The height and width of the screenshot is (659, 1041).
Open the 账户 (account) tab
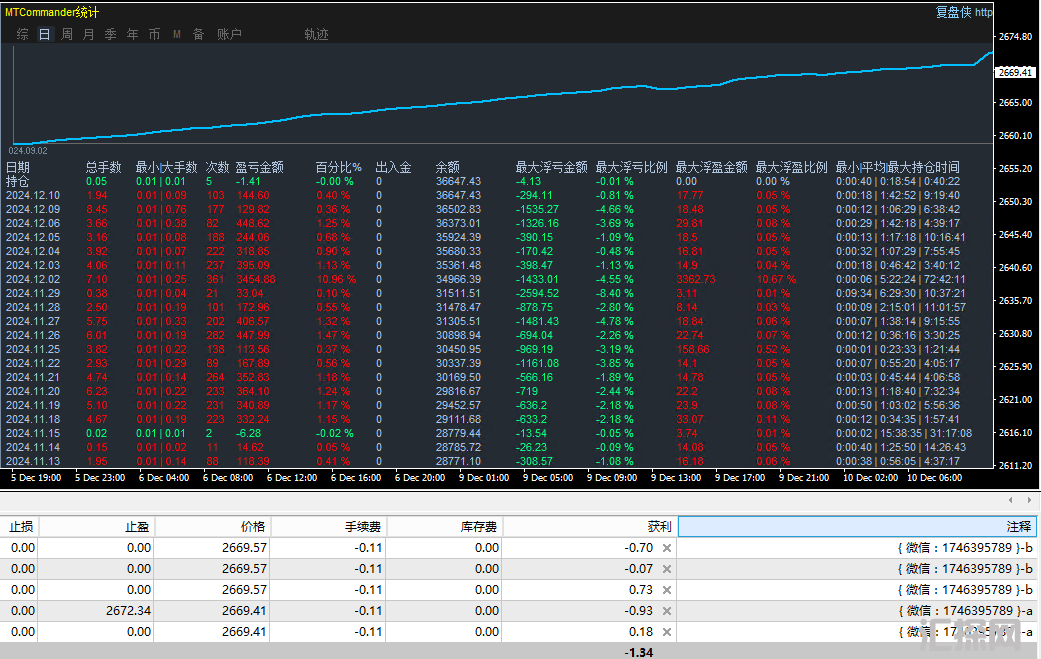tap(229, 34)
